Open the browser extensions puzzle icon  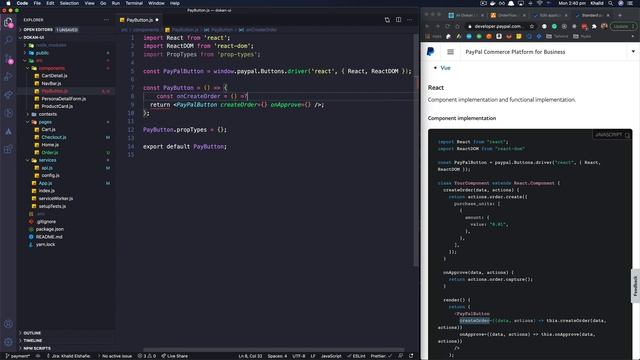[x=594, y=26]
